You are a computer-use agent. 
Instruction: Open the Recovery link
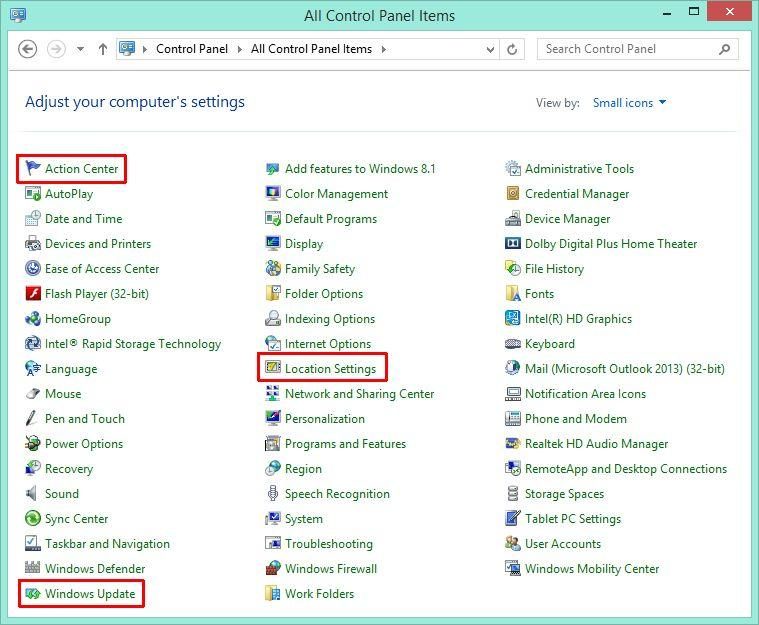(x=69, y=469)
